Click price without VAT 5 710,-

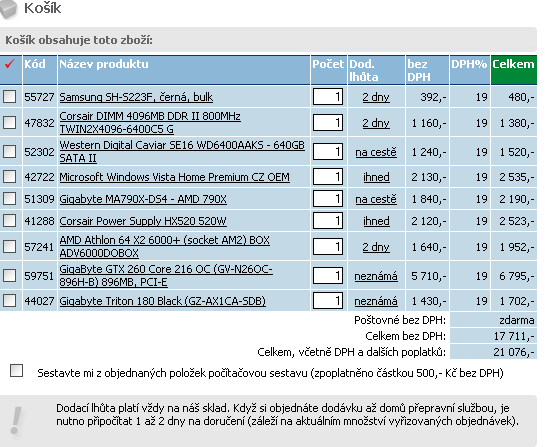[429, 276]
